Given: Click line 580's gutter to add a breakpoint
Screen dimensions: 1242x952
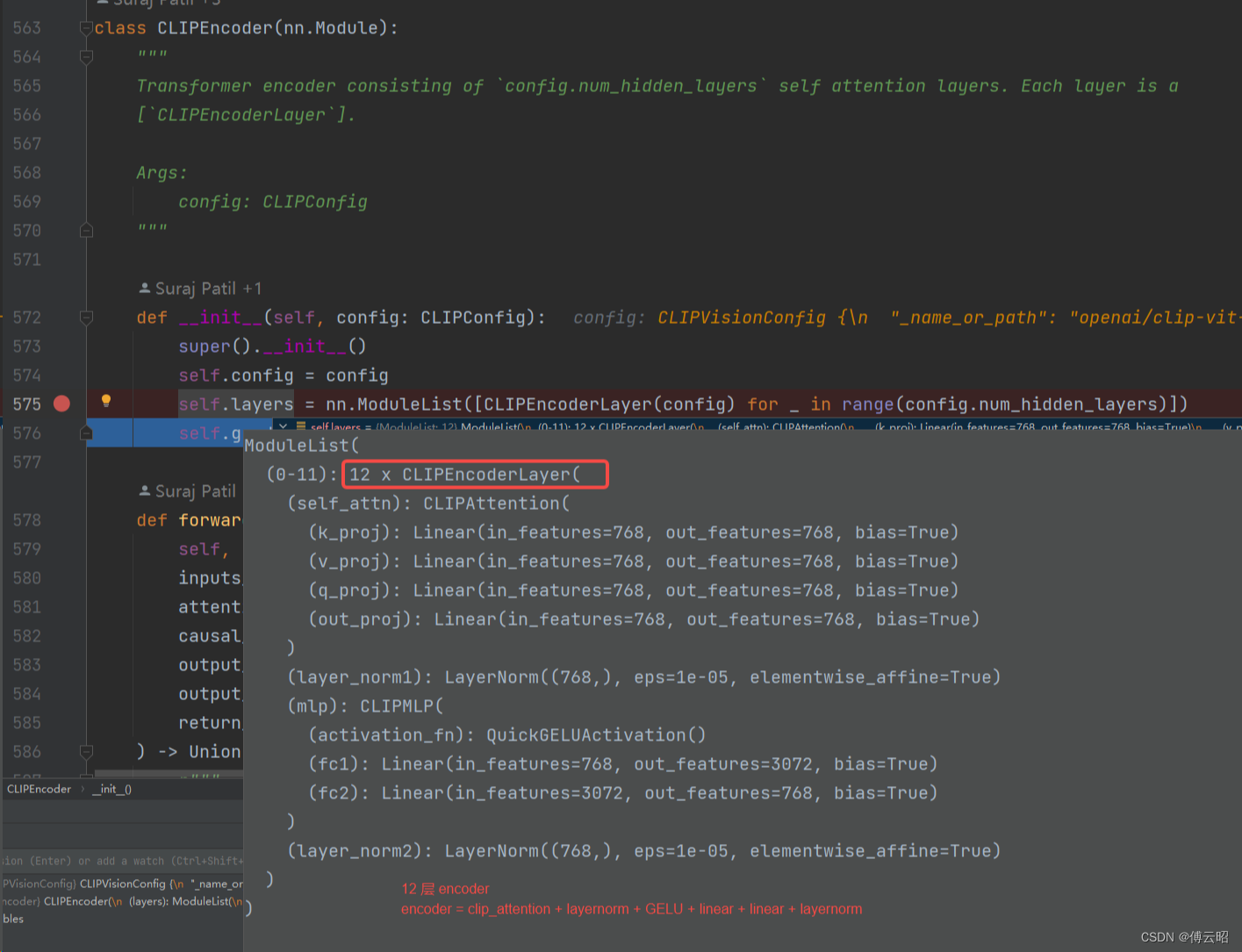Looking at the screenshot, I should 61,577.
